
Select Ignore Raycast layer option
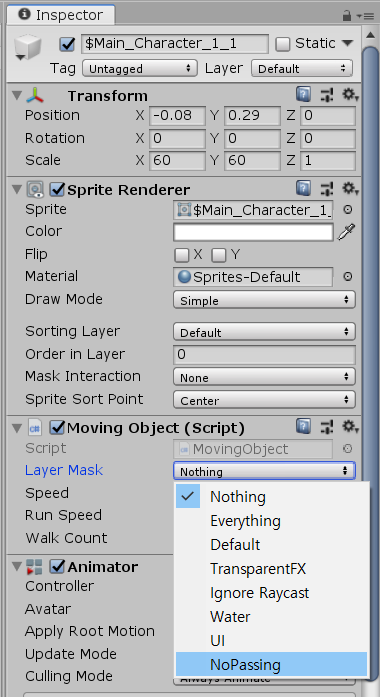(272, 593)
